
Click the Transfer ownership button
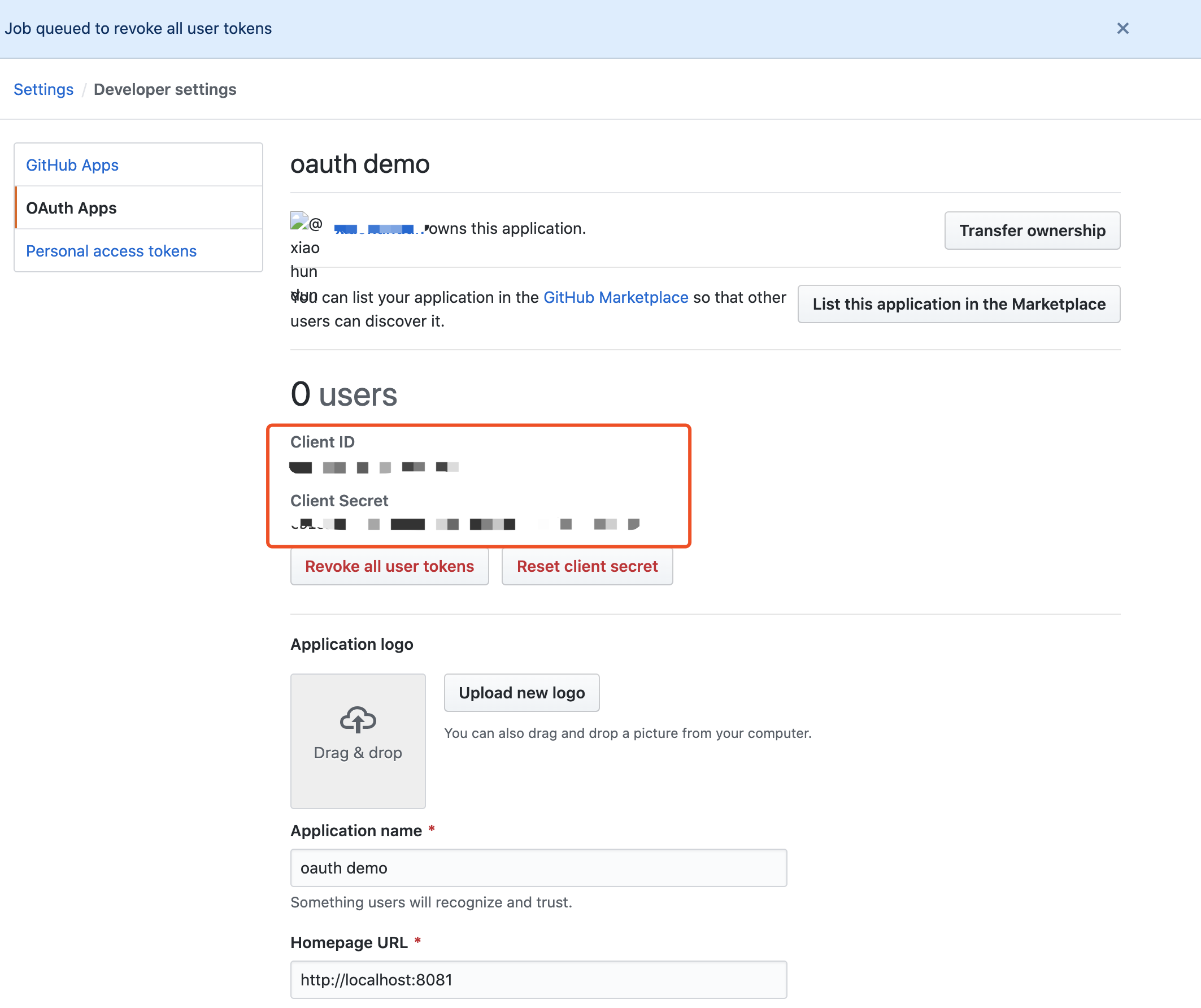click(x=1032, y=231)
